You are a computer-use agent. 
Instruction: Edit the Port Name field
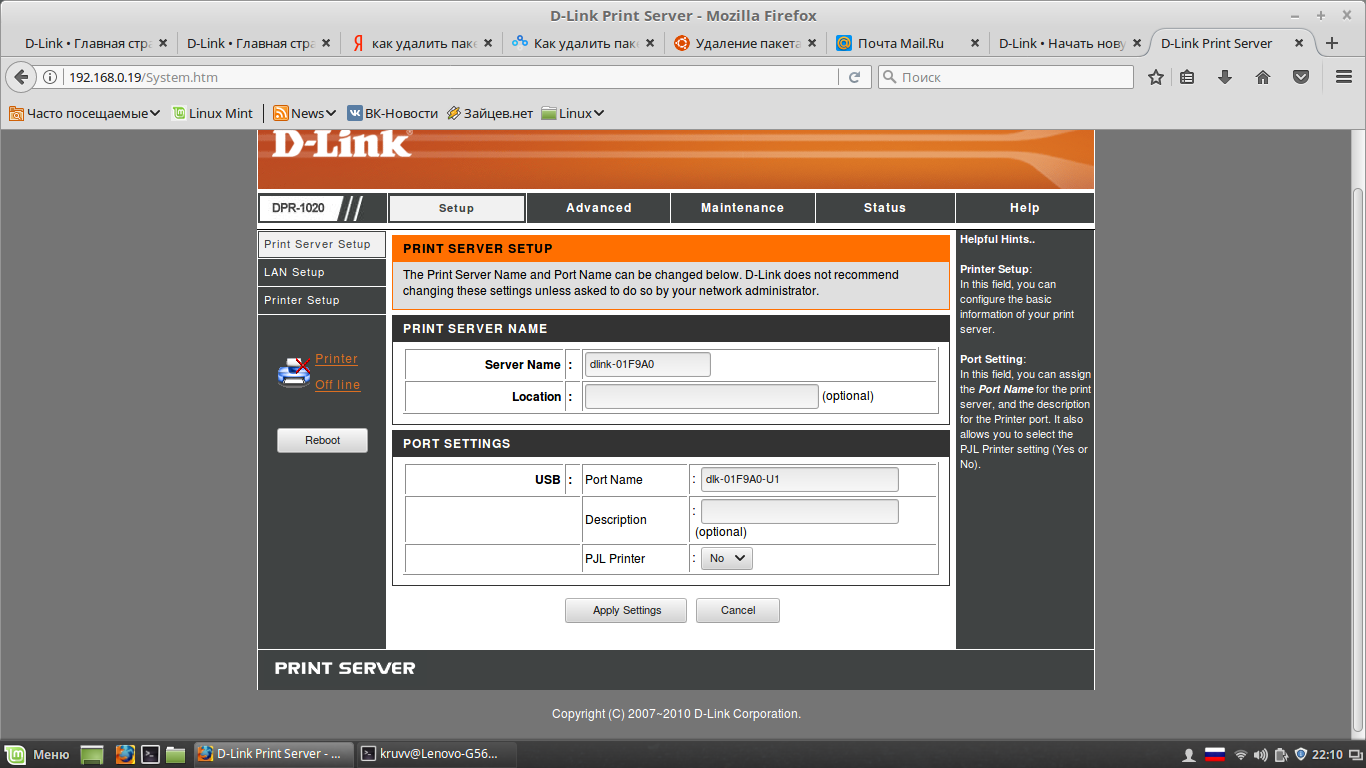(x=800, y=479)
